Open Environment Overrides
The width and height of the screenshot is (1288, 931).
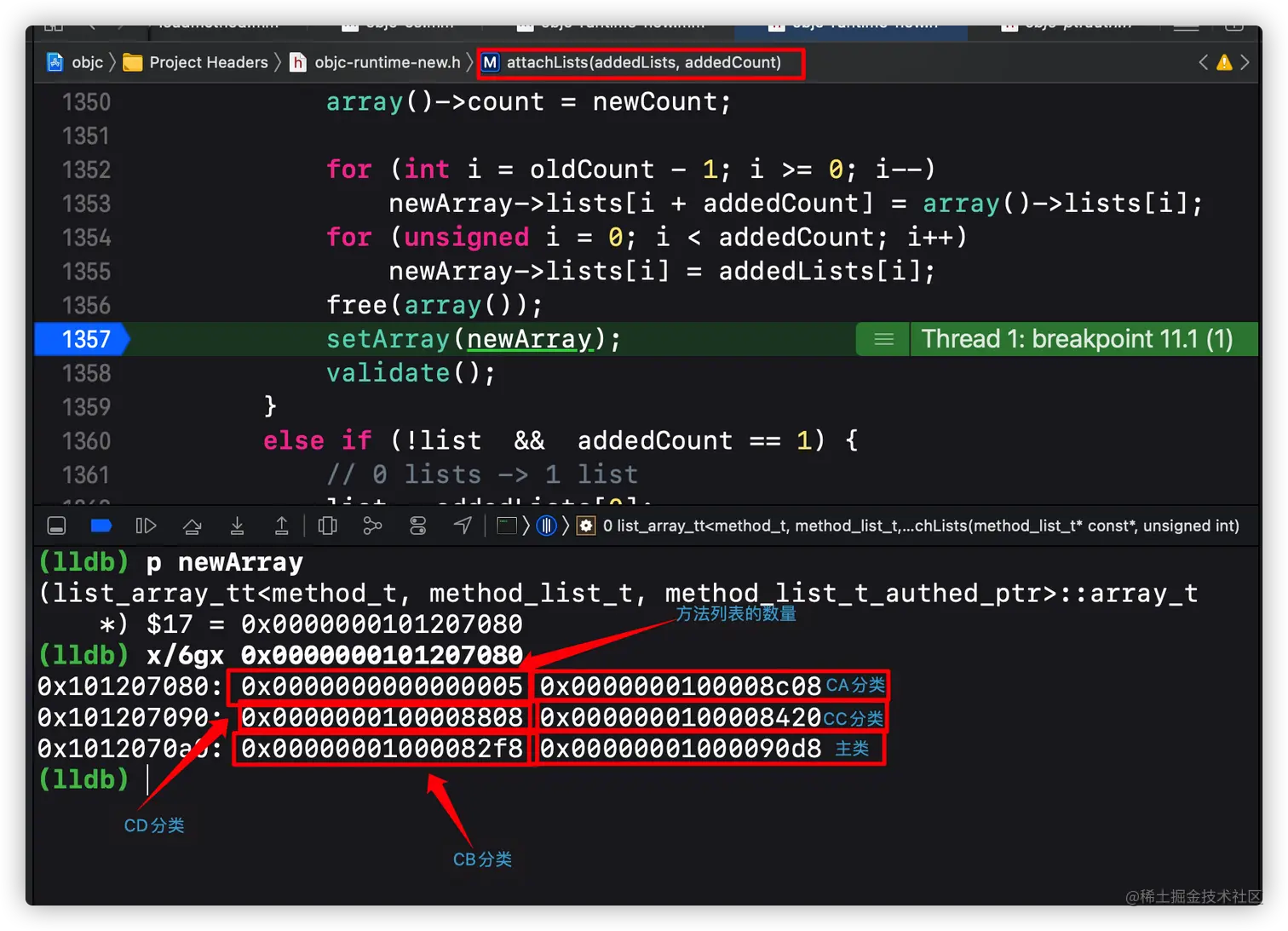point(417,526)
